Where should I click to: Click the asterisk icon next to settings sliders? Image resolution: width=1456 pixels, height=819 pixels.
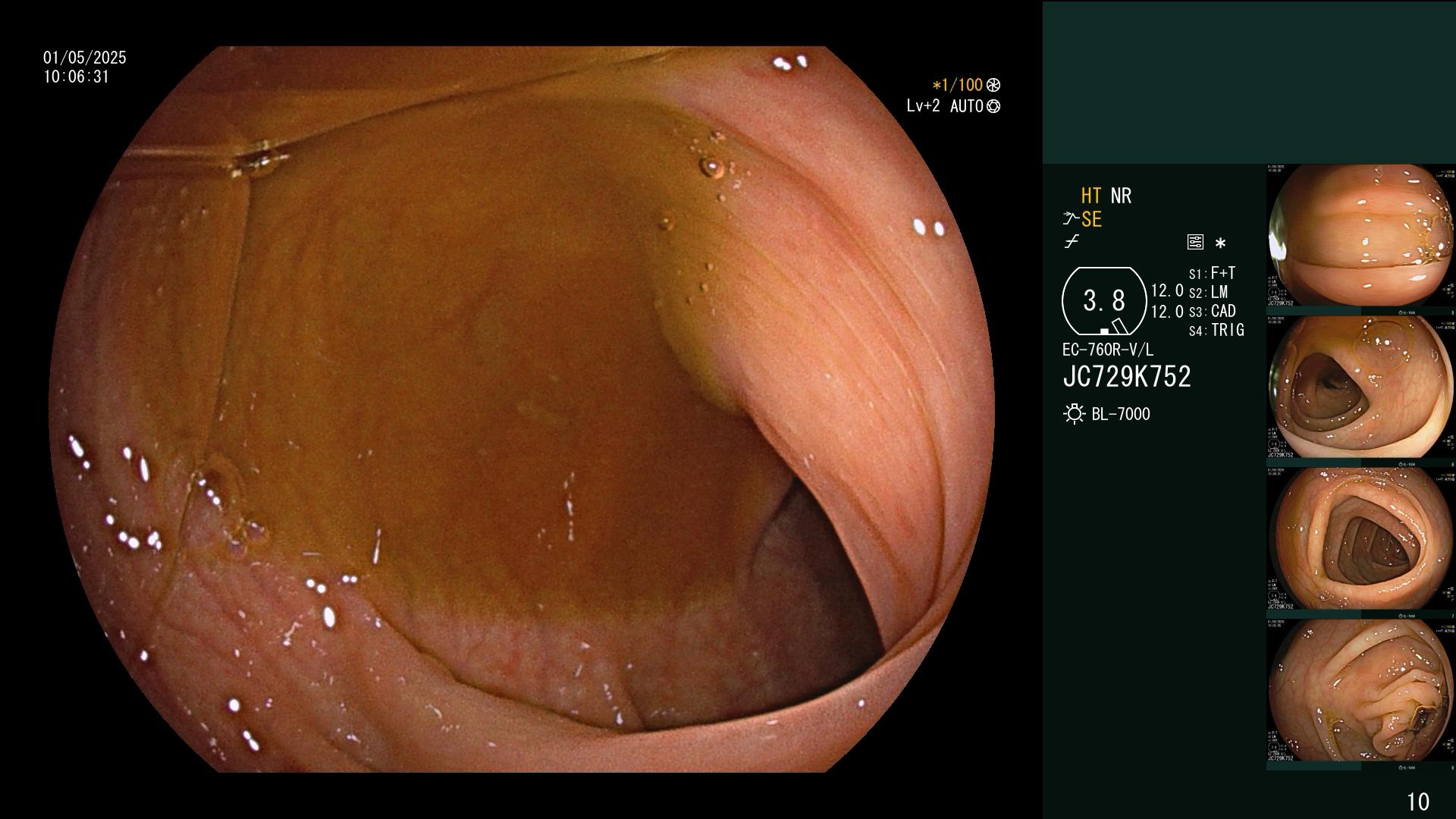click(1220, 243)
